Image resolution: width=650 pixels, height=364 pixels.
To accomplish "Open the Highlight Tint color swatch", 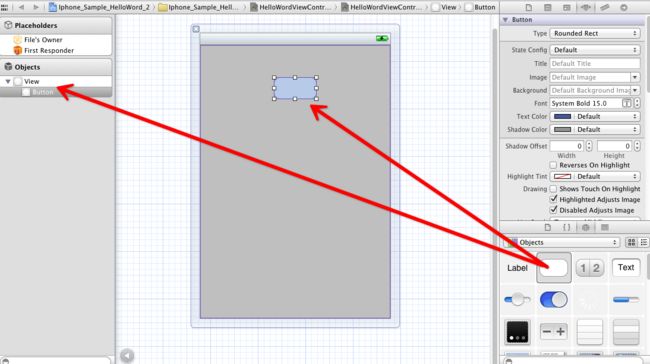I will pyautogui.click(x=562, y=177).
